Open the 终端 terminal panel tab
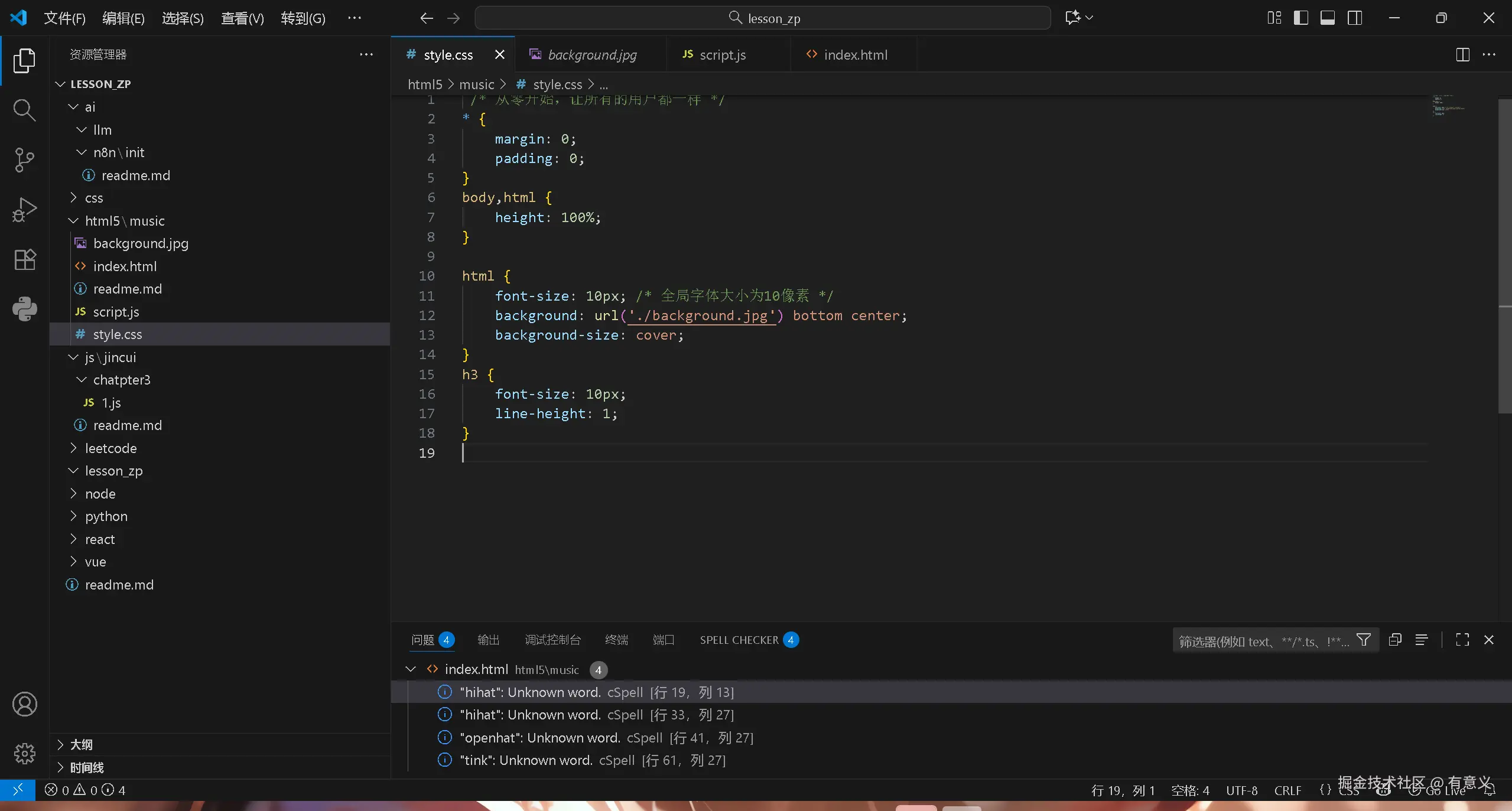The image size is (1512, 811). coord(616,640)
